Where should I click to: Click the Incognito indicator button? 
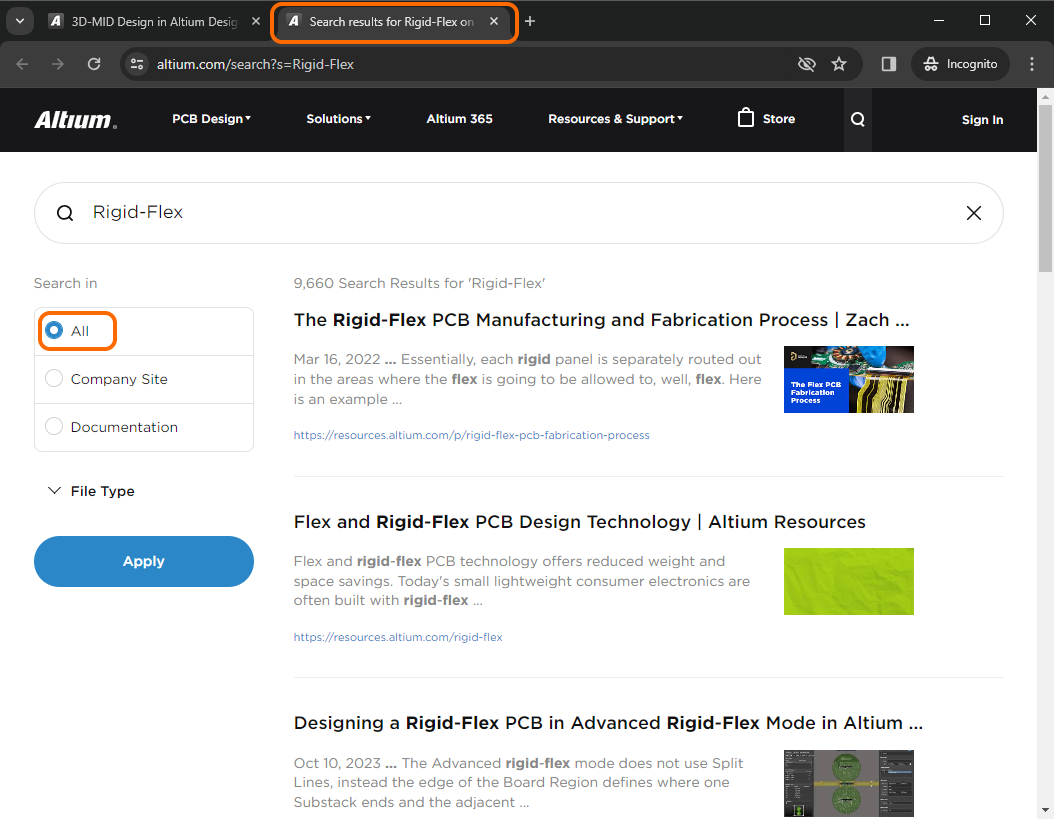960,64
